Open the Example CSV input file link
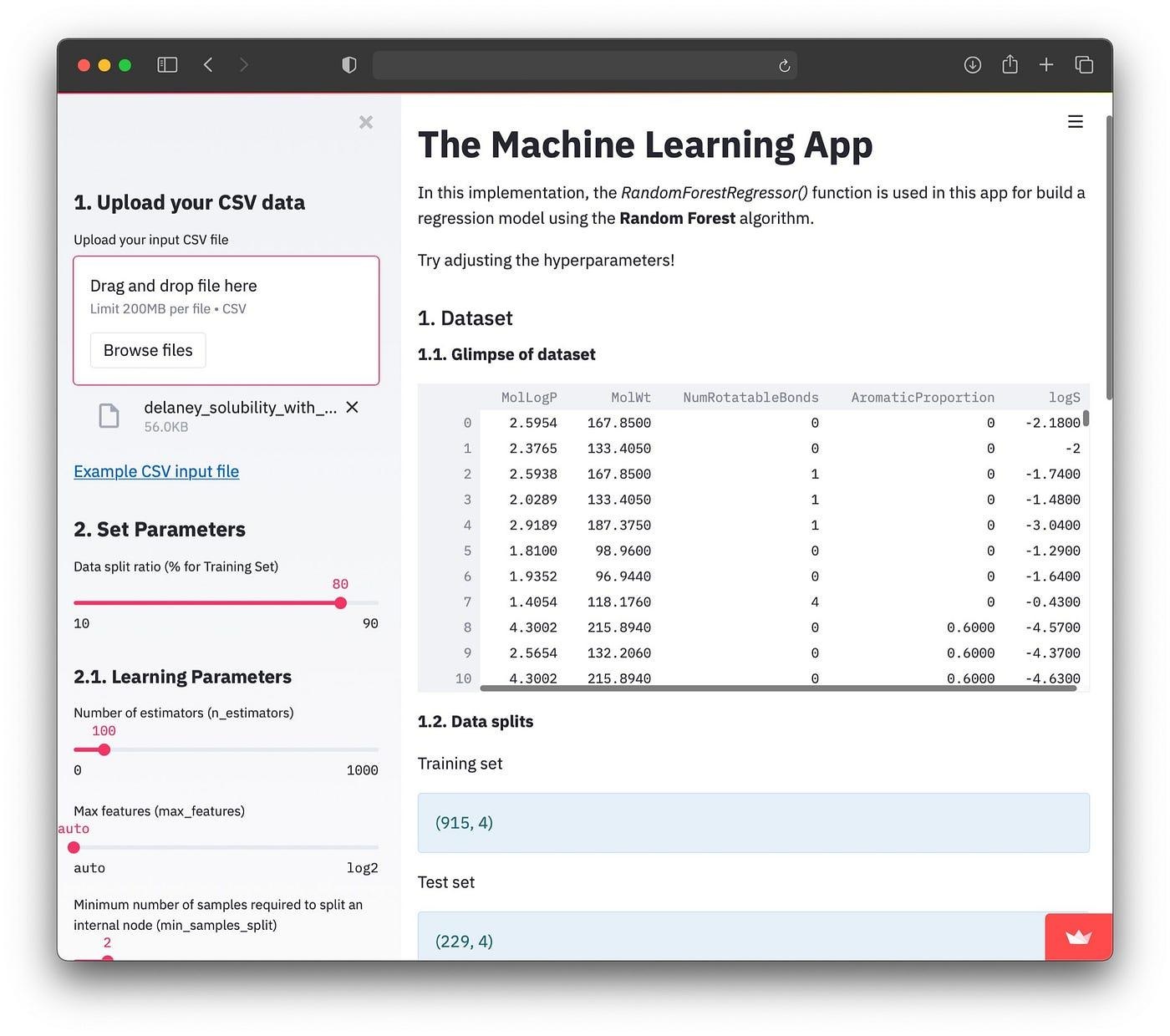The height and width of the screenshot is (1036, 1170). (156, 471)
